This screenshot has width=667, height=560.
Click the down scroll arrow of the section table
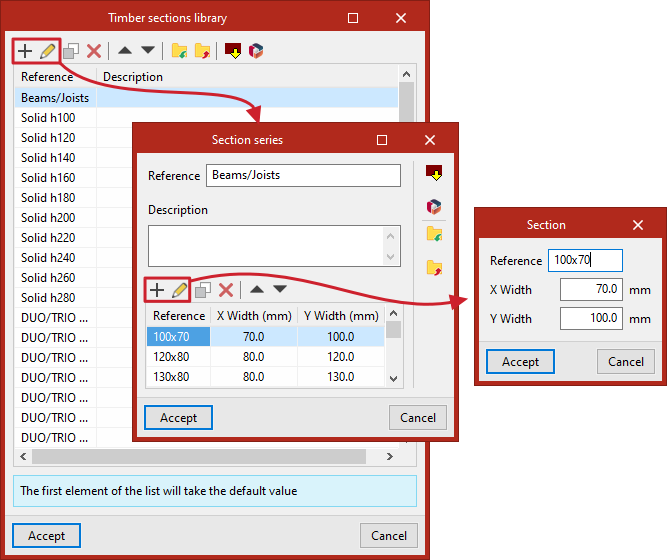(x=393, y=378)
